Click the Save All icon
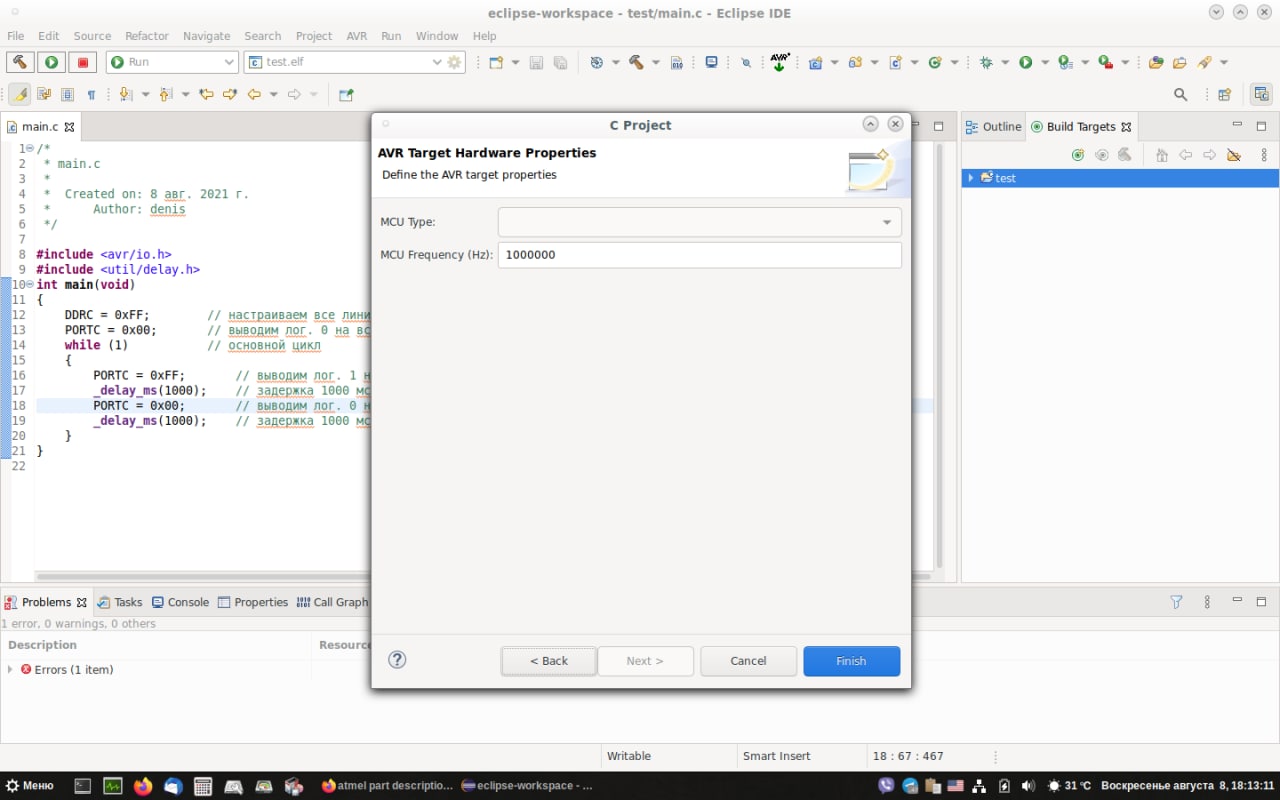Image resolution: width=1280 pixels, height=800 pixels. tap(560, 62)
